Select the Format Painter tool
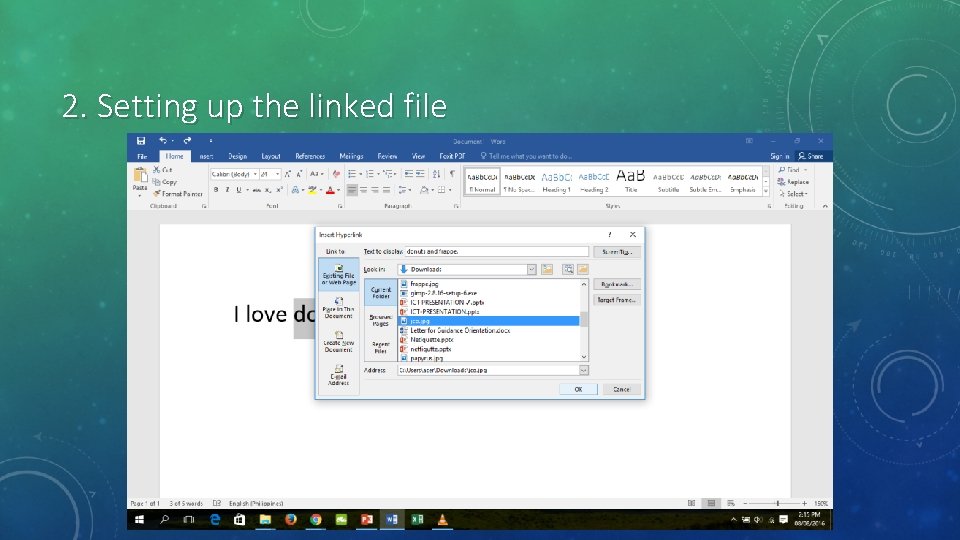Screen dimensions: 960x540 click(178, 193)
